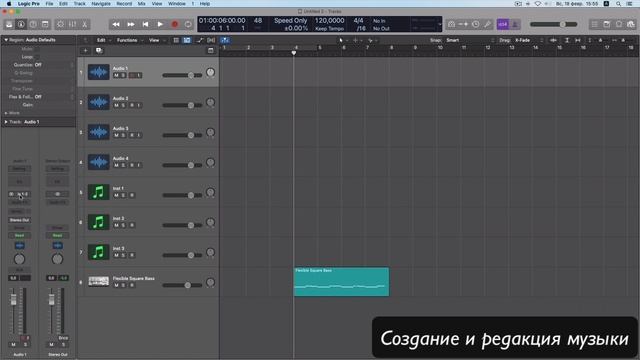Open the Tuner in the control bar
Viewport: 640px width, 360px height.
[x=488, y=24]
